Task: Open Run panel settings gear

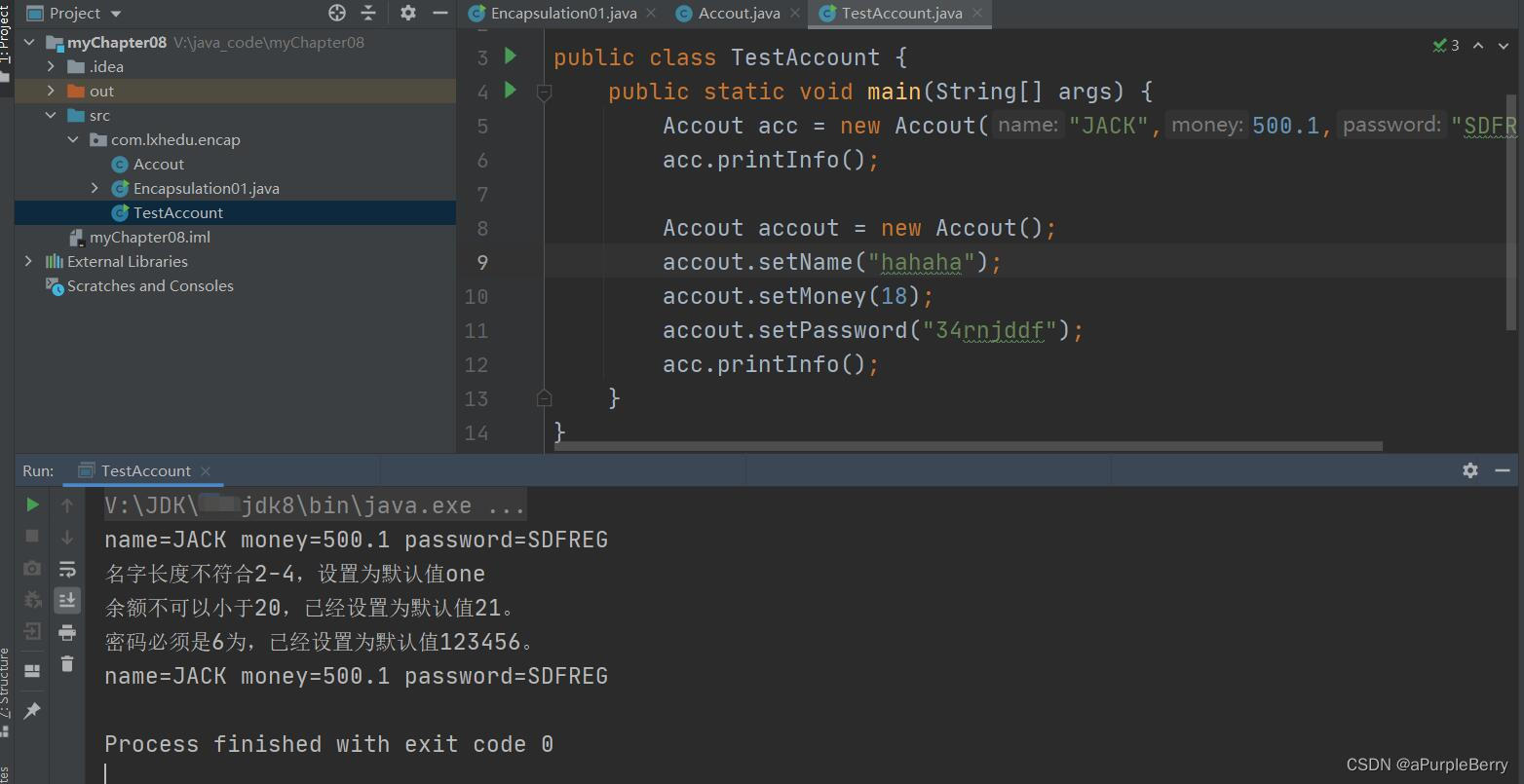Action: click(x=1470, y=470)
